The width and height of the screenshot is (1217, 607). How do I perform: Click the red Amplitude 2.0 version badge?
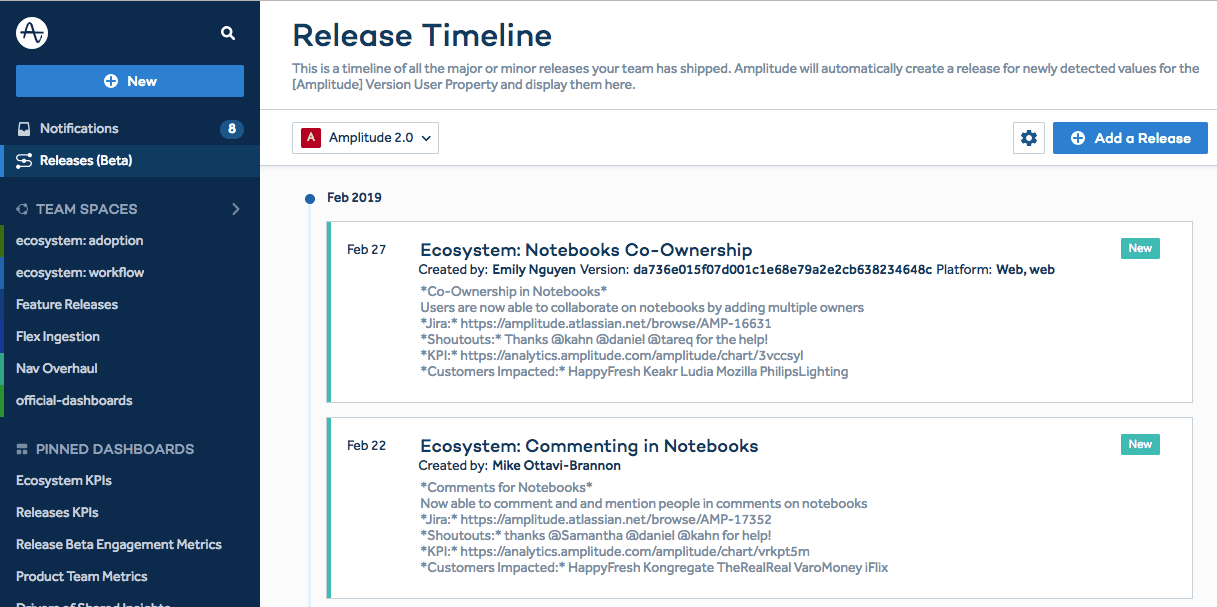click(x=309, y=137)
